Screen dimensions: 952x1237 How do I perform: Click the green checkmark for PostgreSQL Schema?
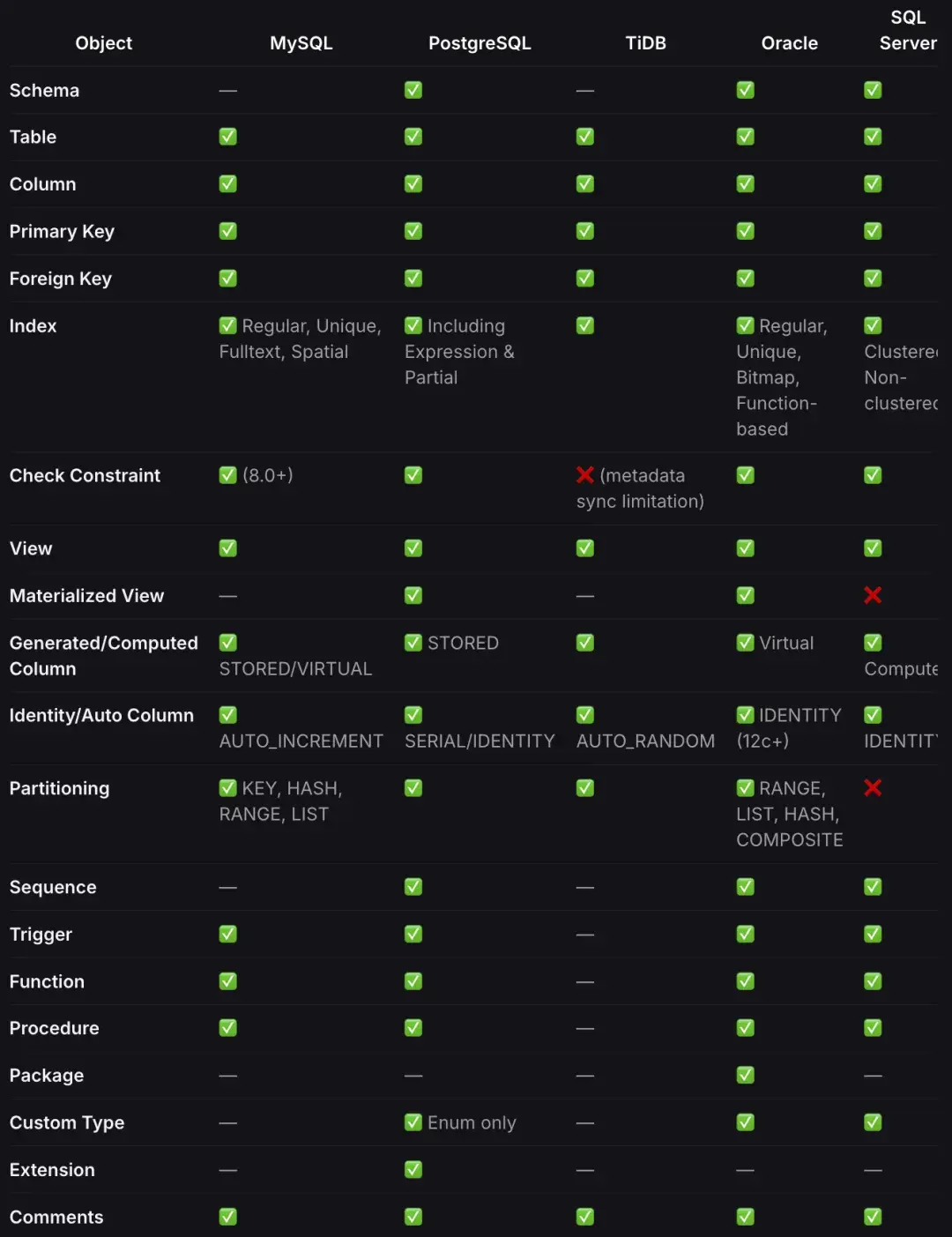point(413,90)
